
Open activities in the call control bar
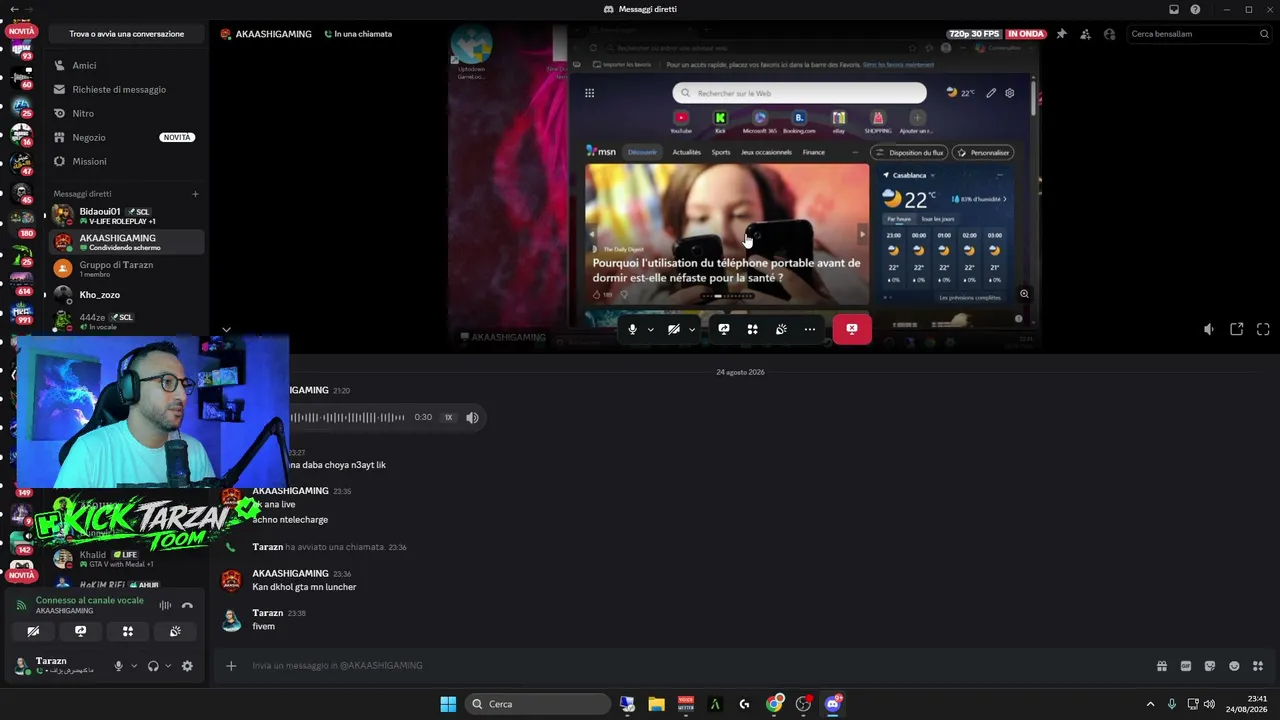752,329
